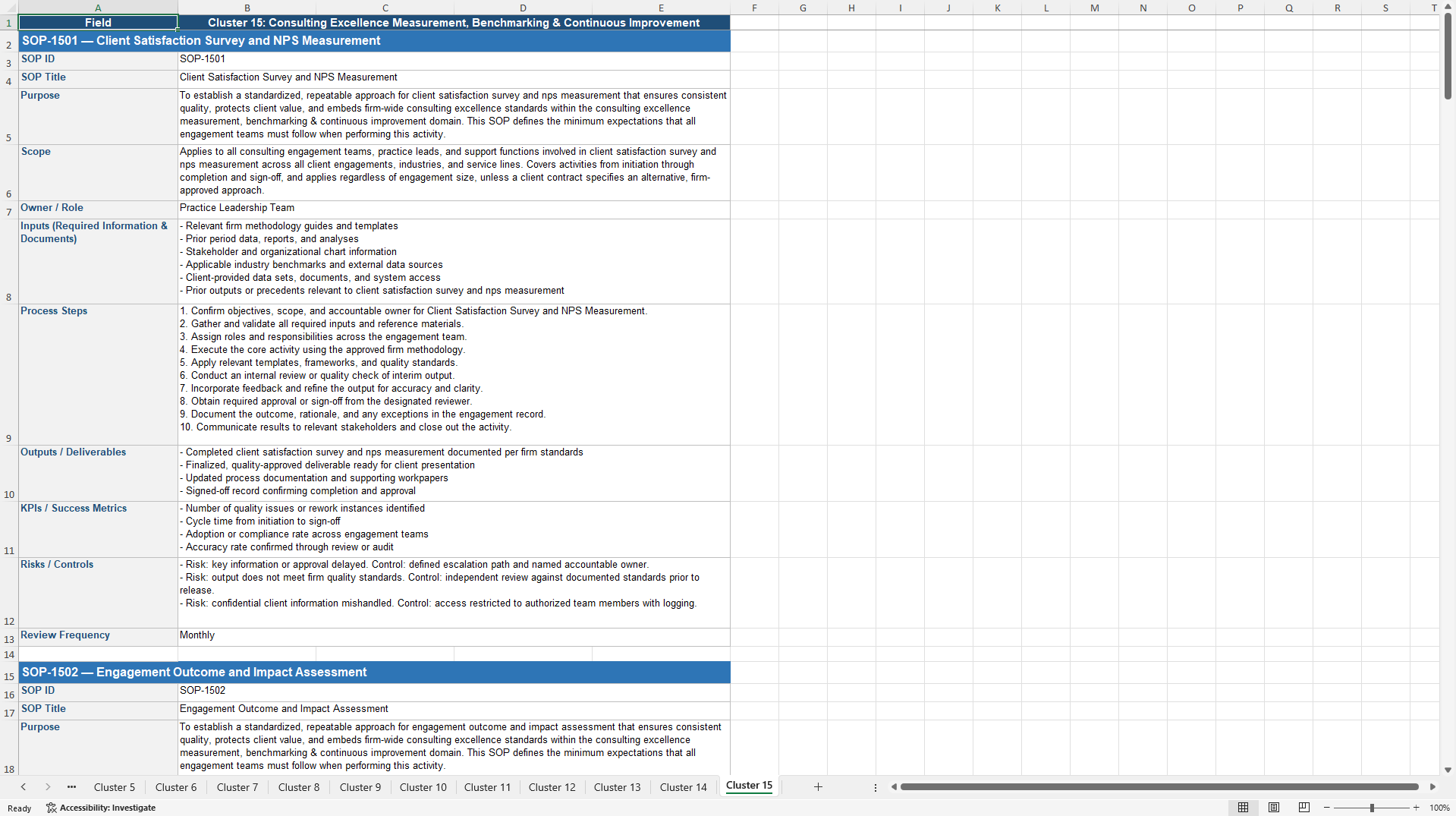This screenshot has width=1456, height=816.
Task: Open the Cluster 8 sheet
Action: point(299,787)
